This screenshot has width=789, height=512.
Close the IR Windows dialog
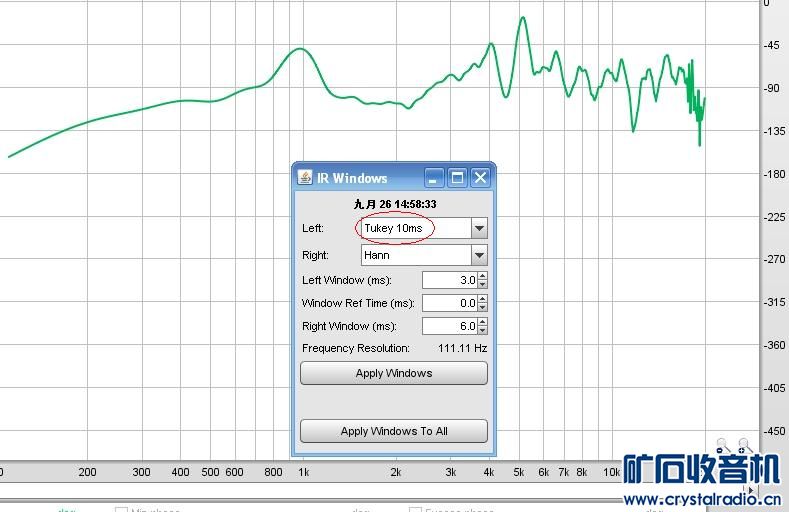point(481,178)
